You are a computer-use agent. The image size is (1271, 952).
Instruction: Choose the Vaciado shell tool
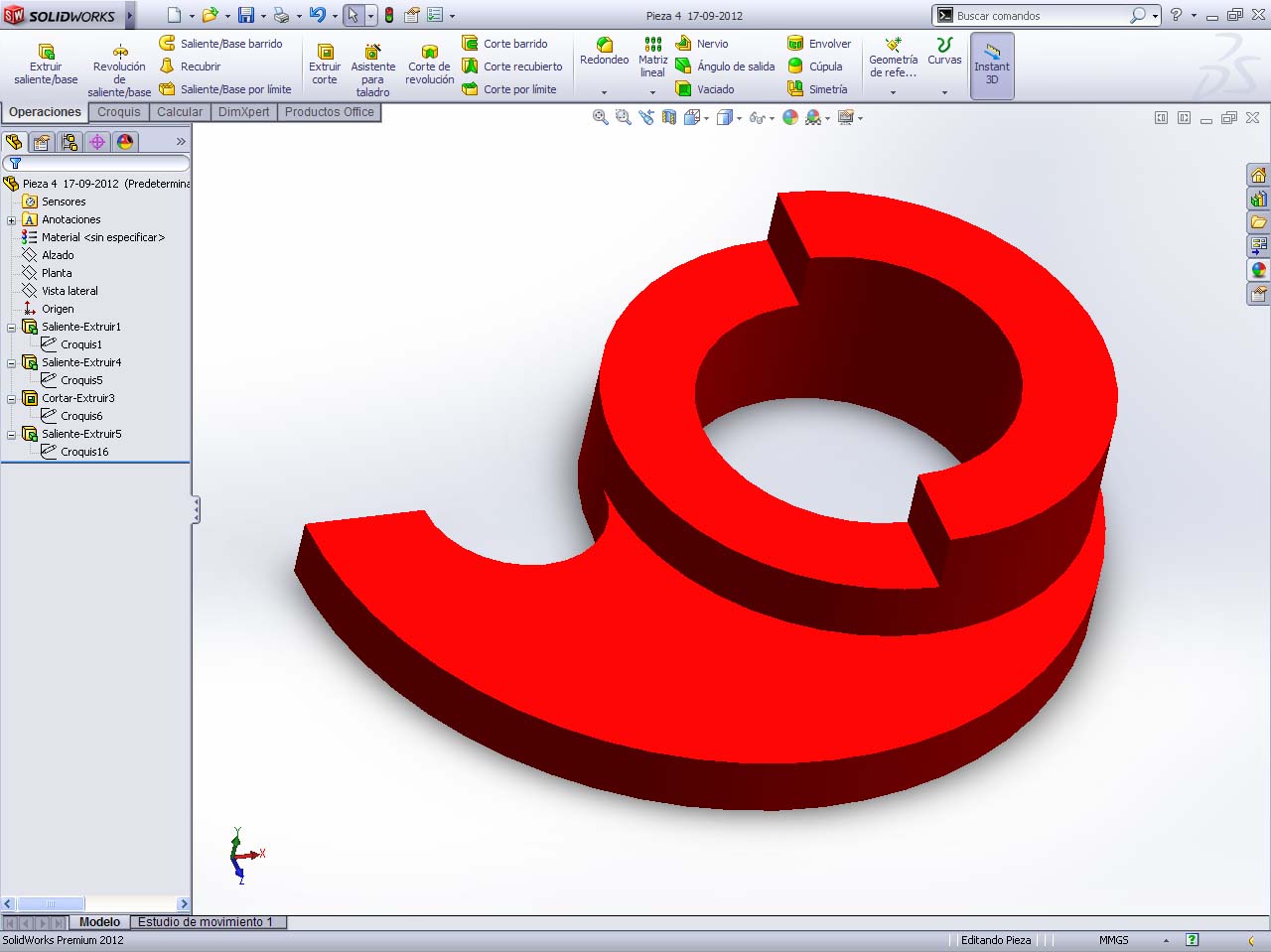tap(705, 89)
